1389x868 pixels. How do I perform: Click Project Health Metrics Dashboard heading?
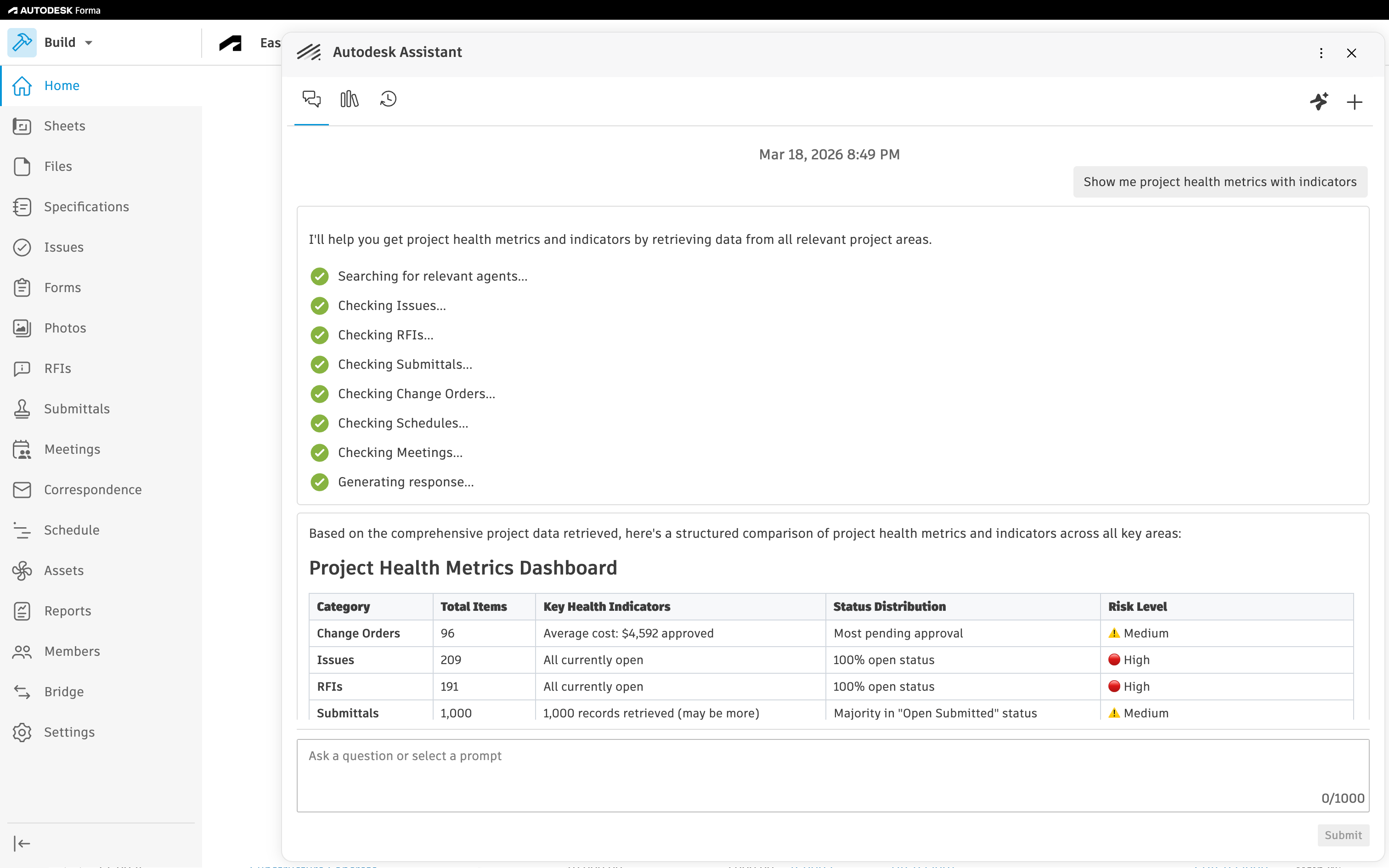[x=463, y=568]
